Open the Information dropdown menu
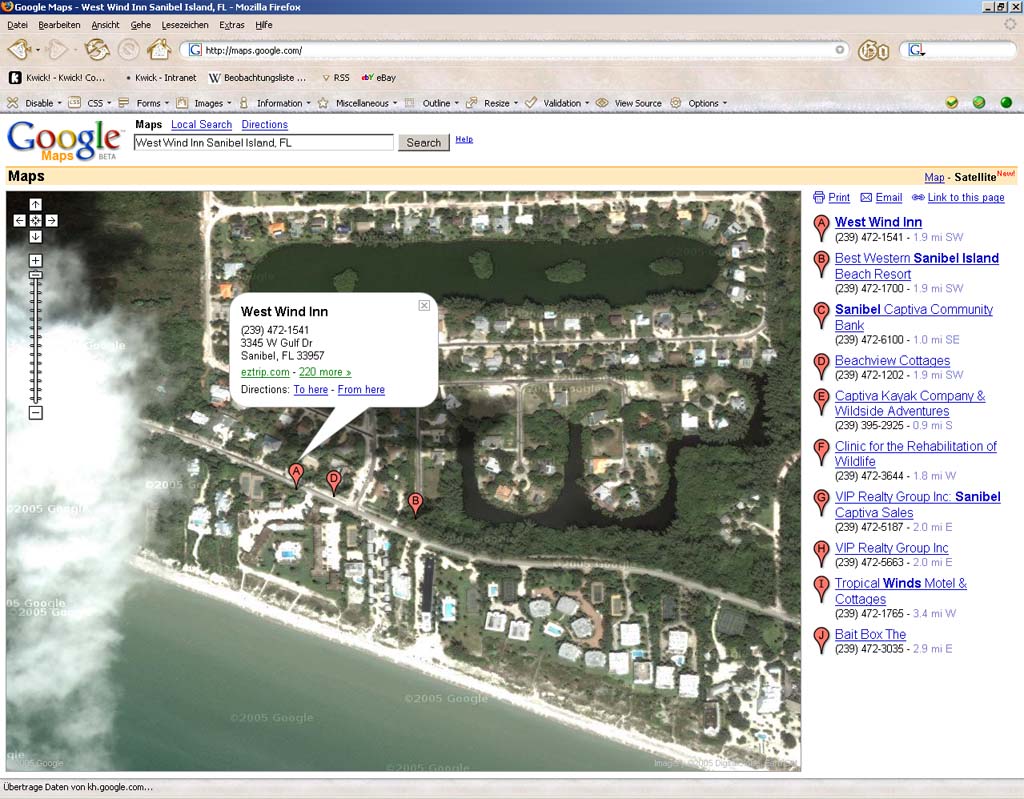The height and width of the screenshot is (799, 1024). click(274, 103)
